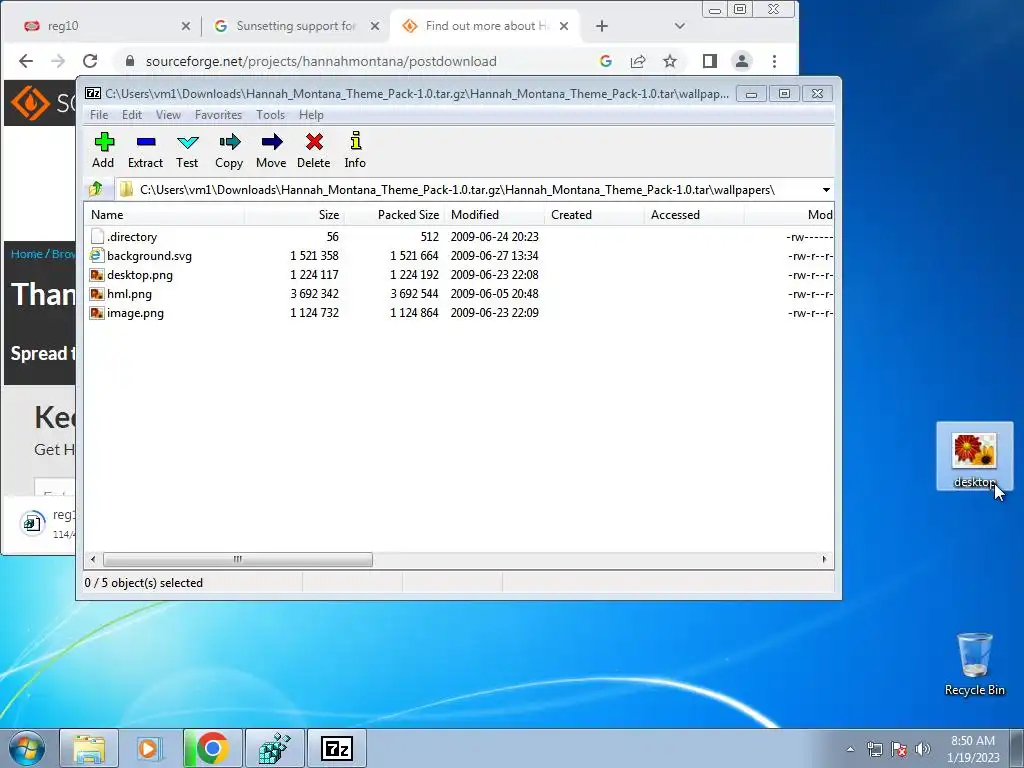Open Windows Explorer from the taskbar
The height and width of the screenshot is (768, 1024).
click(x=89, y=748)
